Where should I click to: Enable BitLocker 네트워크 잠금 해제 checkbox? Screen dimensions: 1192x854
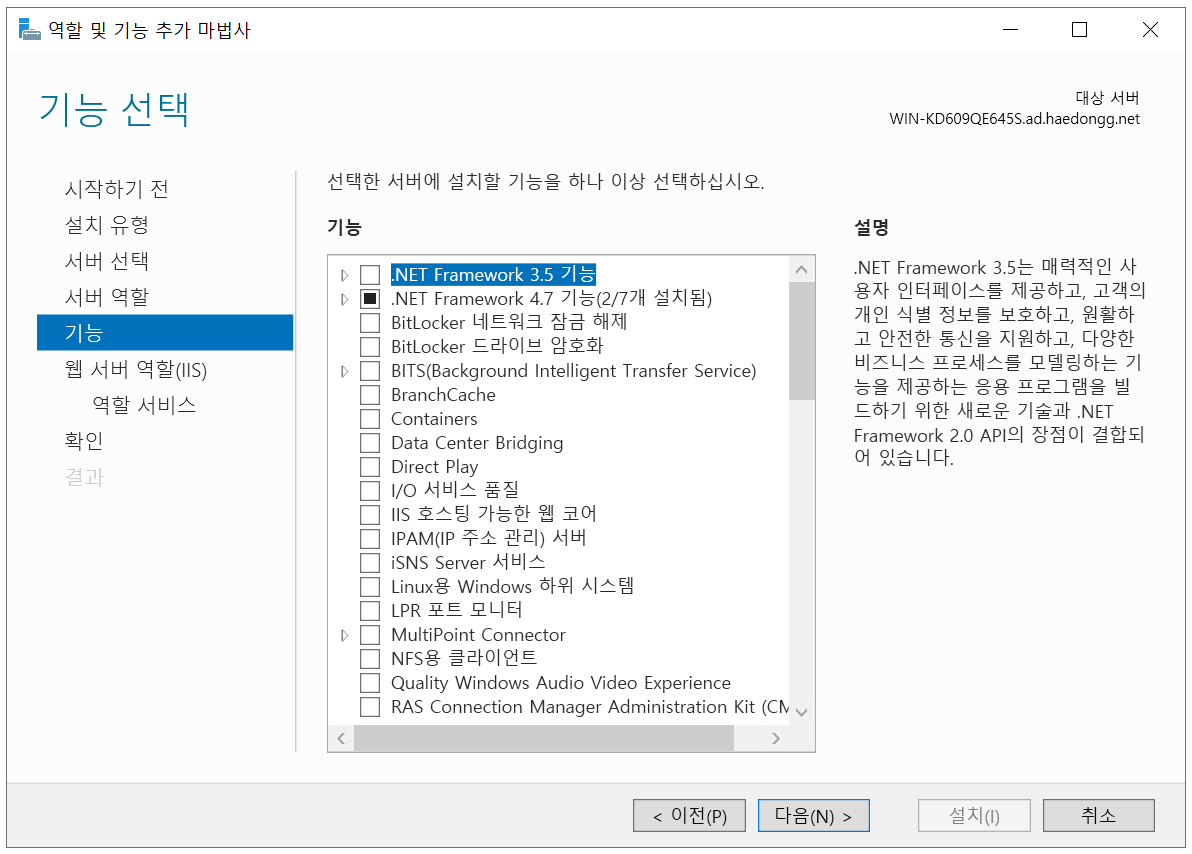pyautogui.click(x=369, y=322)
